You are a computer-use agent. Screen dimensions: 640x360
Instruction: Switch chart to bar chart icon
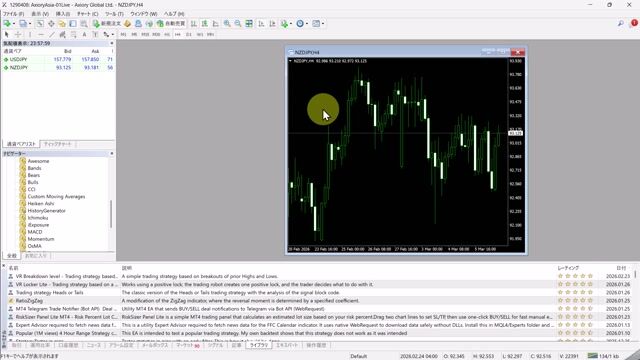click(x=194, y=24)
